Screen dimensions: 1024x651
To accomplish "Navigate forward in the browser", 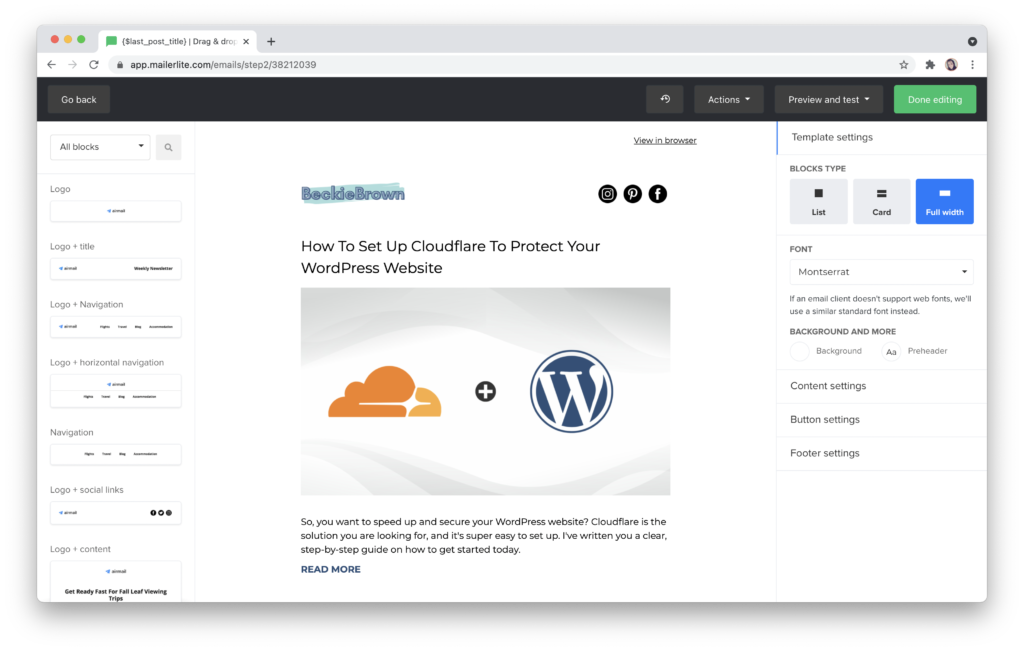I will click(72, 65).
